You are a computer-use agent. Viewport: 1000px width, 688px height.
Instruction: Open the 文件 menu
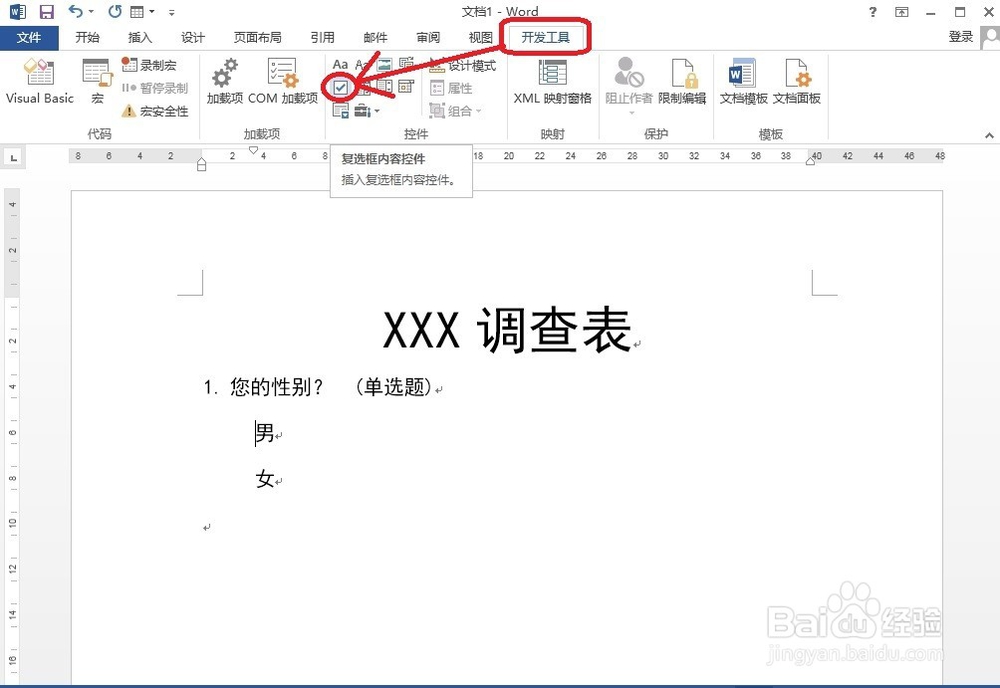pyautogui.click(x=30, y=37)
